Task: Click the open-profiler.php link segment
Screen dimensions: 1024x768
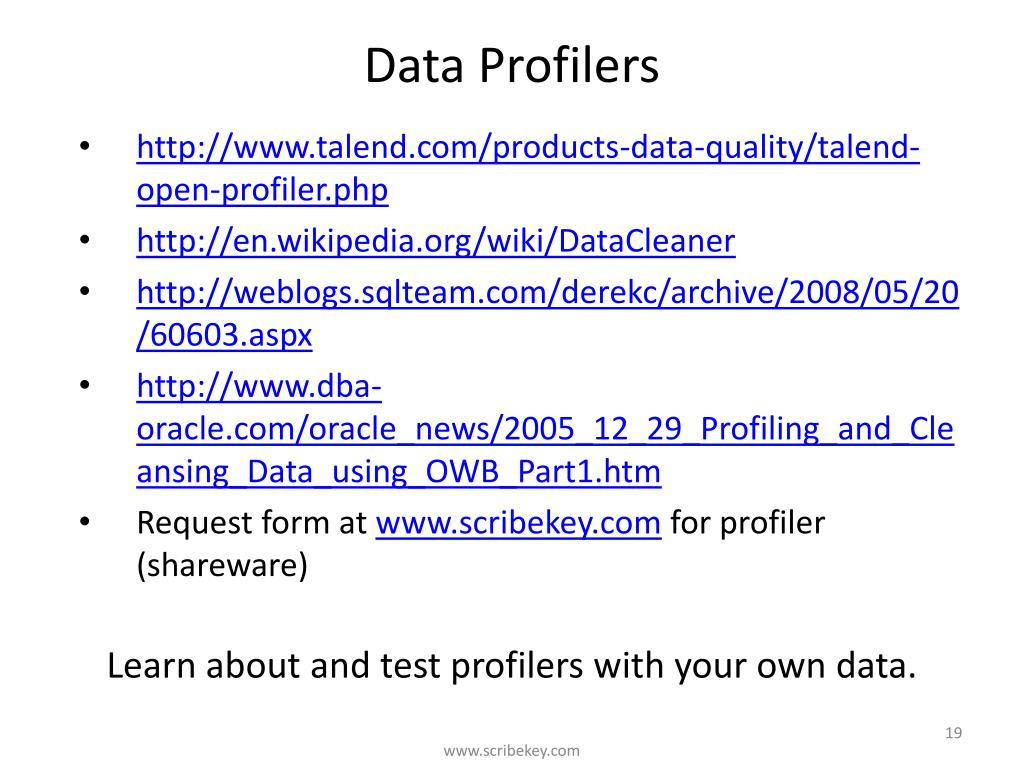Action: (262, 191)
